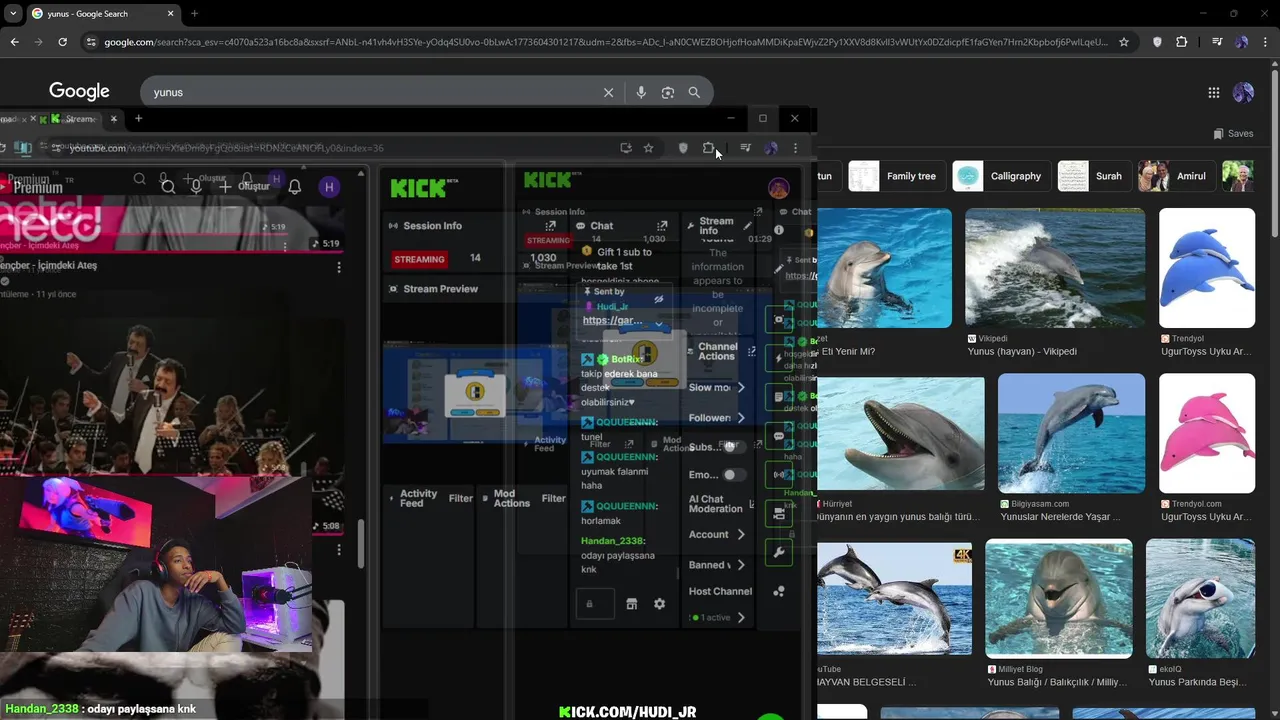This screenshot has width=1280, height=720.
Task: Open the Google apps grid
Action: pos(1213,92)
